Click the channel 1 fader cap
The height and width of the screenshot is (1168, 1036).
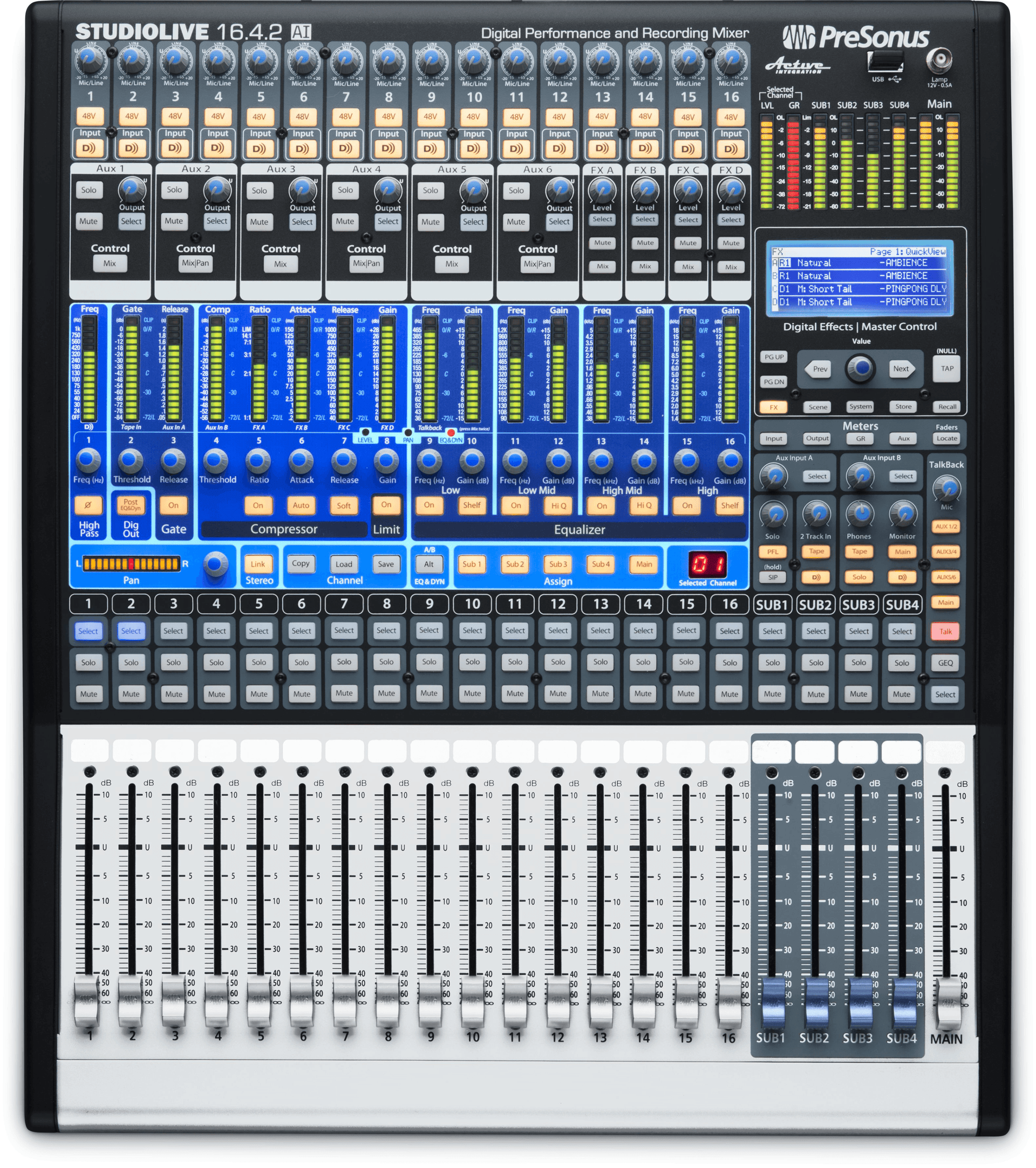[87, 1002]
